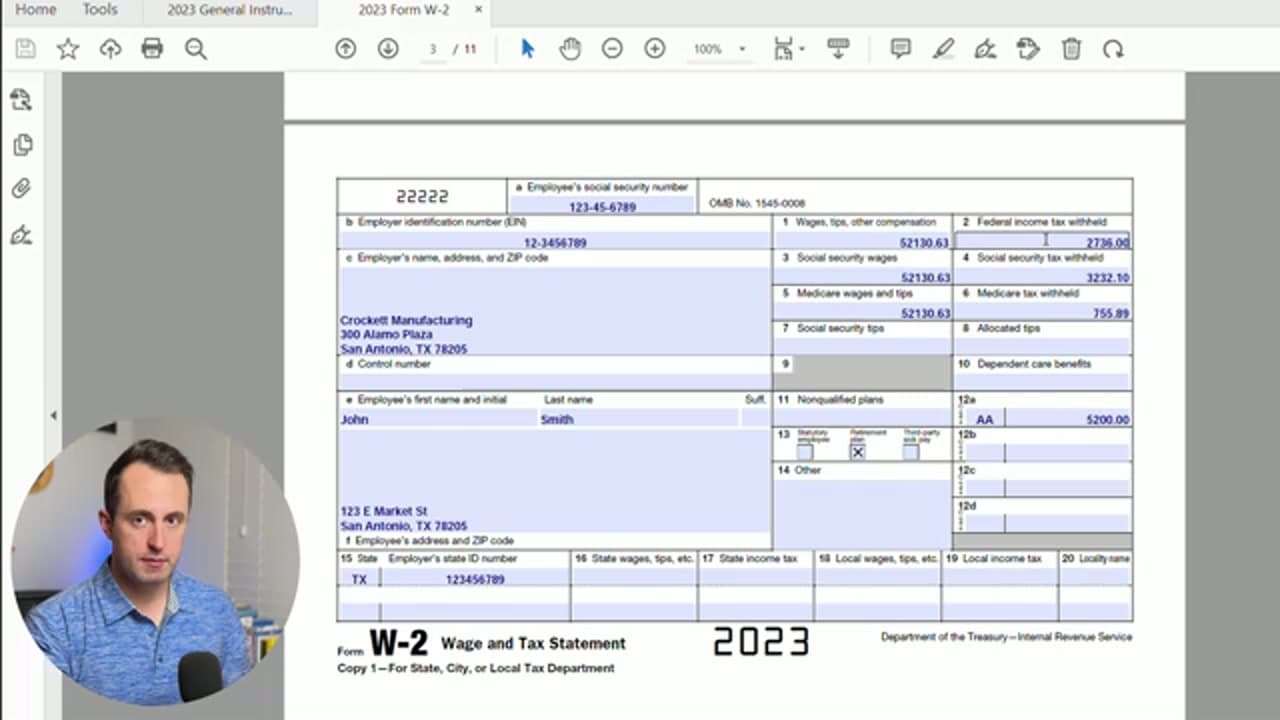The width and height of the screenshot is (1280, 720).
Task: Click employer state ID number 123456789
Action: pyautogui.click(x=475, y=579)
